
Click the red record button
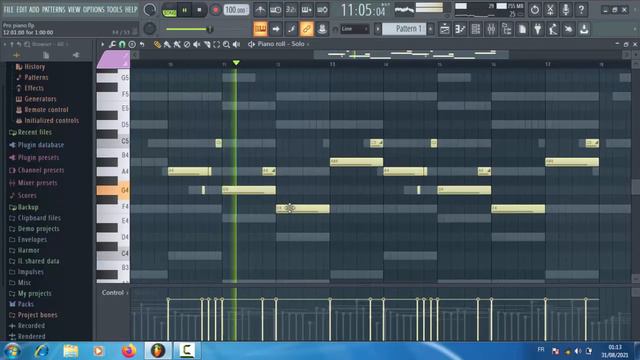(x=215, y=10)
